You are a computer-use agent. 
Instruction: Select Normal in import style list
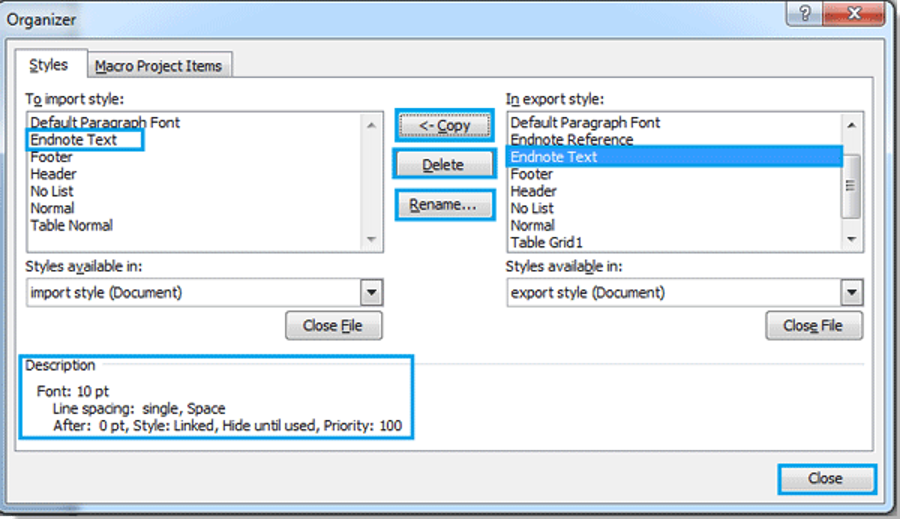[52, 209]
